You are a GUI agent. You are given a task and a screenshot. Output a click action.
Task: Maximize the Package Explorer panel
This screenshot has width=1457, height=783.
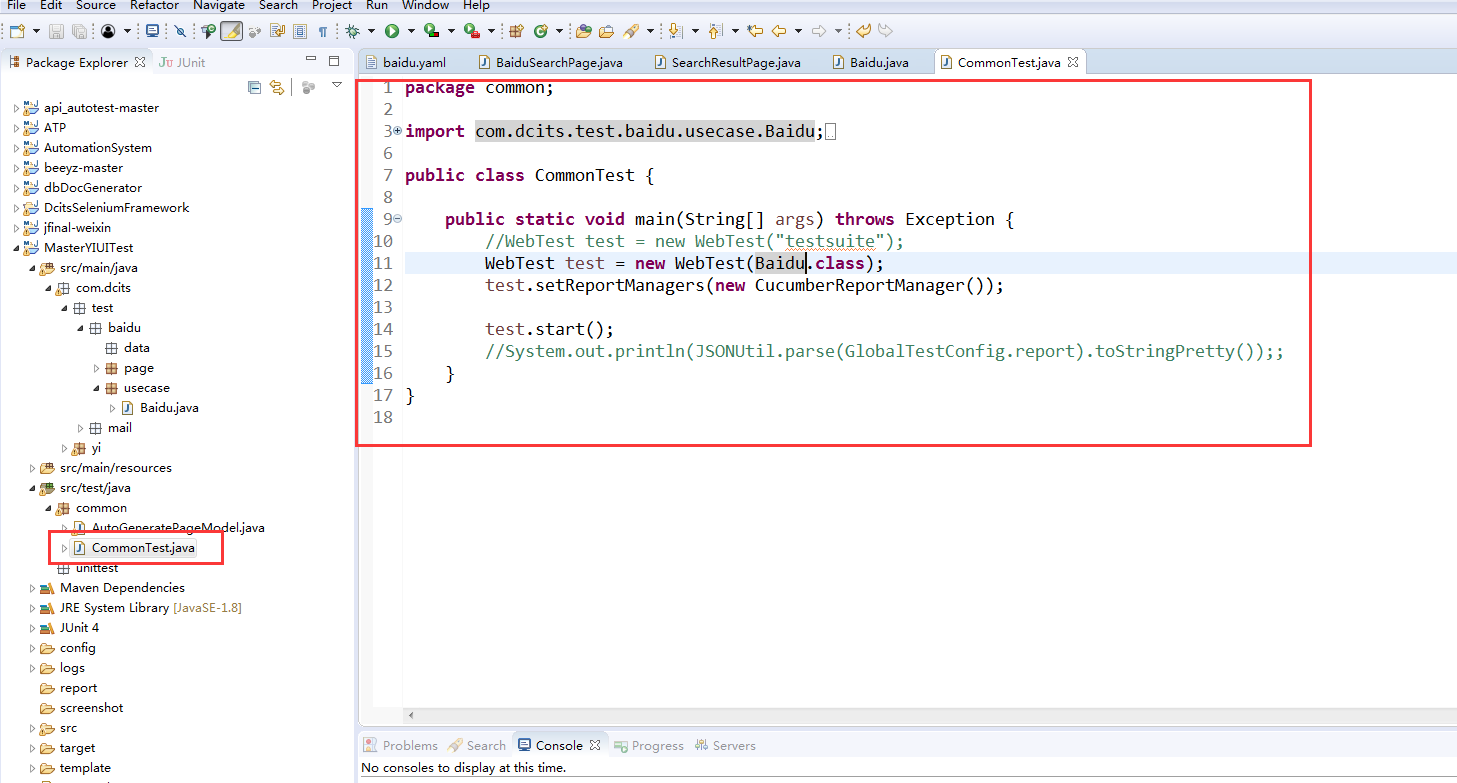click(x=334, y=61)
